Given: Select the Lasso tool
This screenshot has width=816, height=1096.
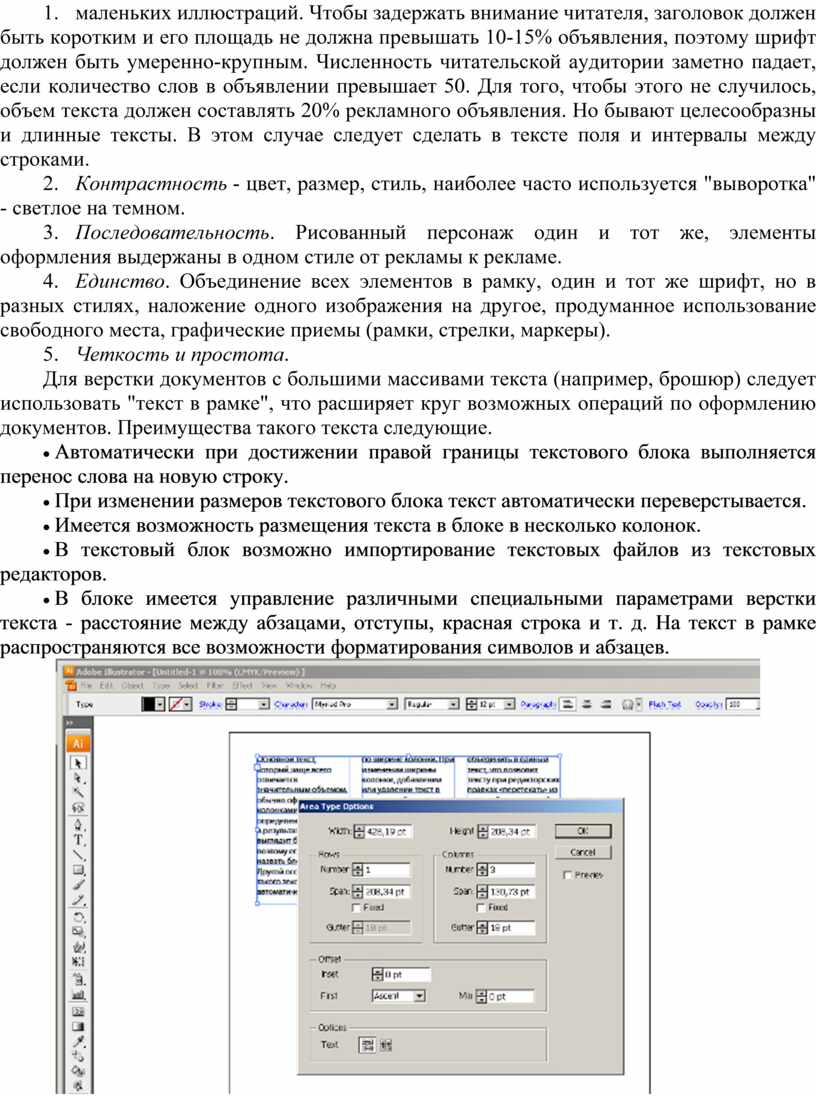Looking at the screenshot, I should click(78, 809).
